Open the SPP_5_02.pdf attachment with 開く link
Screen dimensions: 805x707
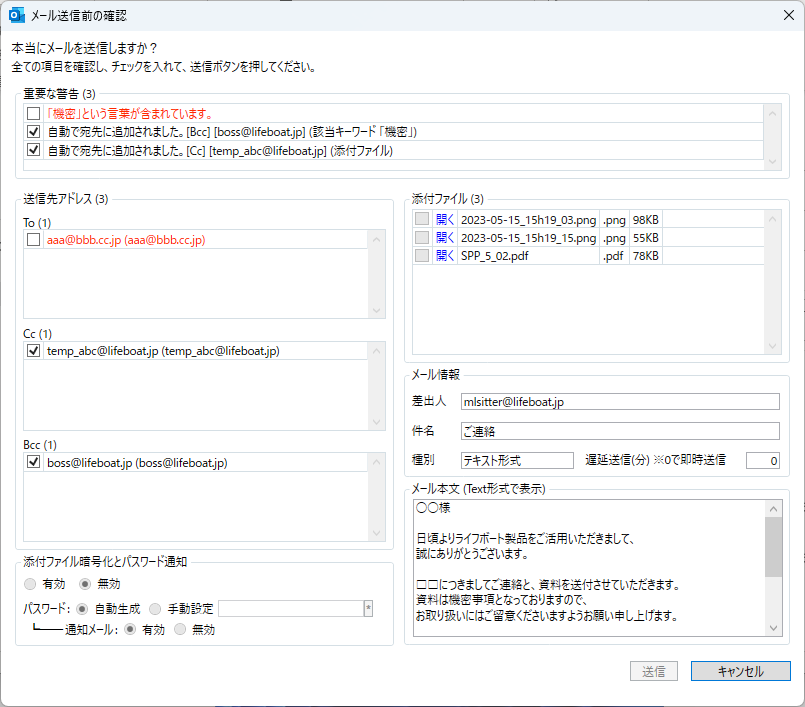(x=444, y=256)
